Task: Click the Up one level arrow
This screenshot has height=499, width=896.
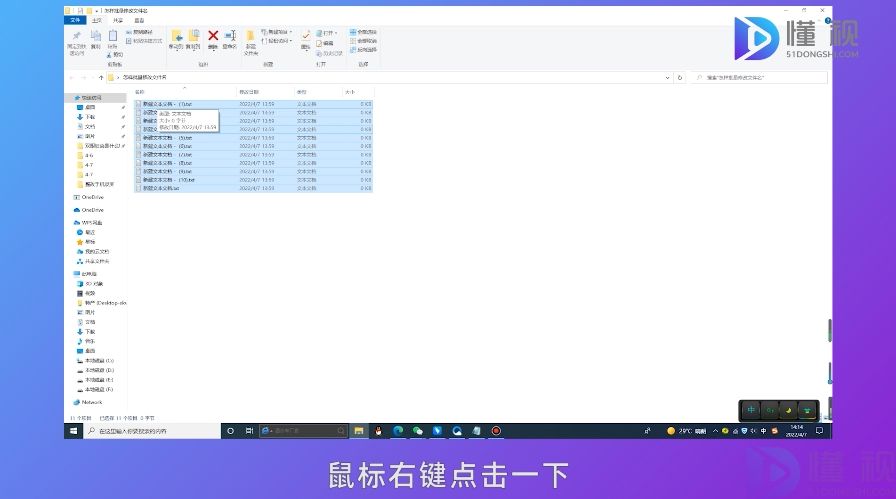Action: point(101,77)
